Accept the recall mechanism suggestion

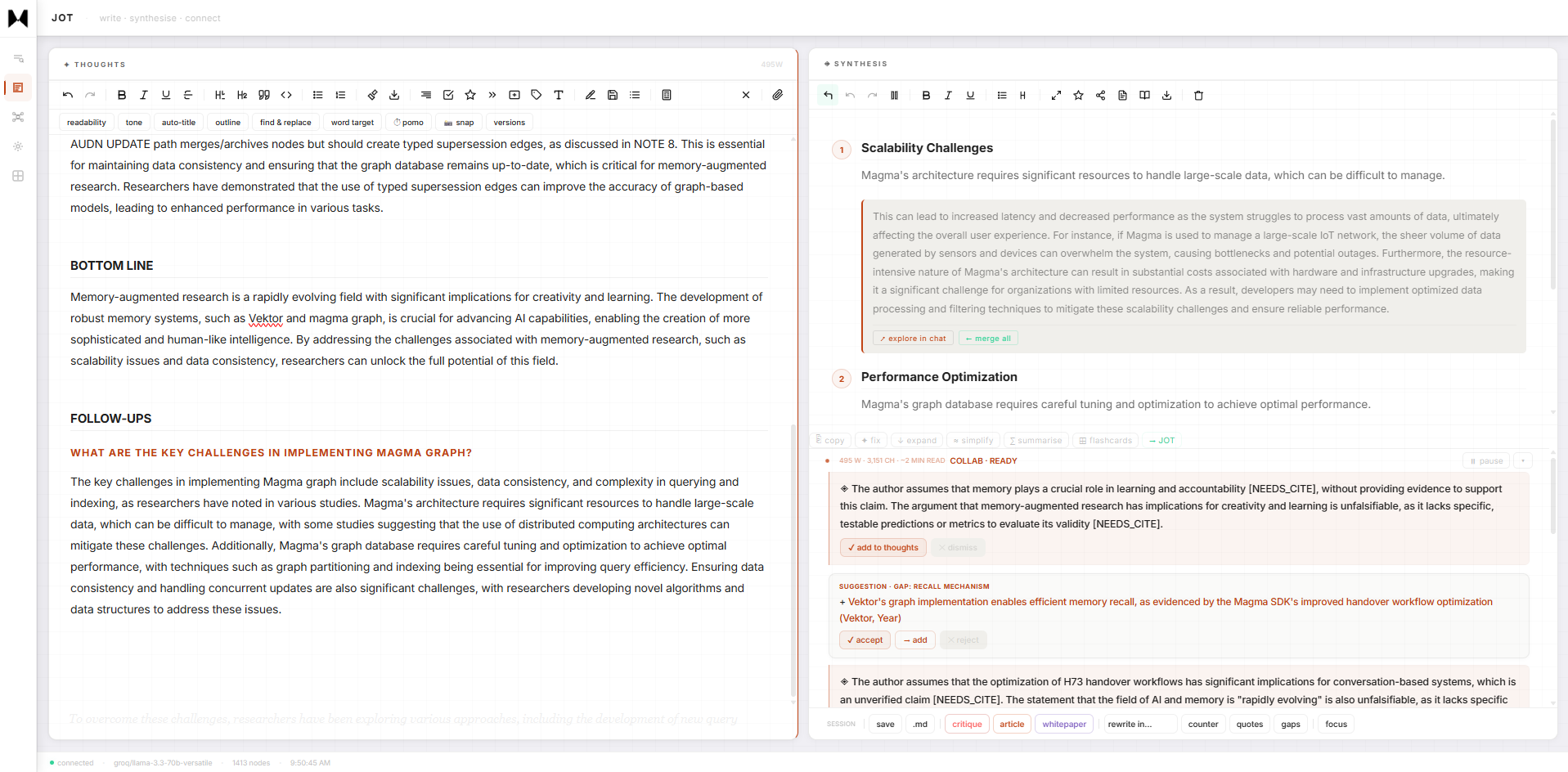[x=865, y=640]
